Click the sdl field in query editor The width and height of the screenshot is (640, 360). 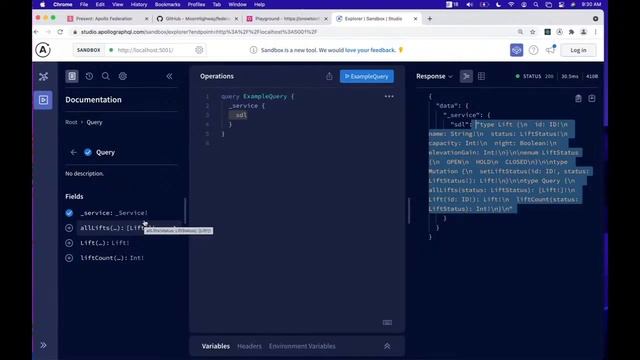tap(241, 115)
